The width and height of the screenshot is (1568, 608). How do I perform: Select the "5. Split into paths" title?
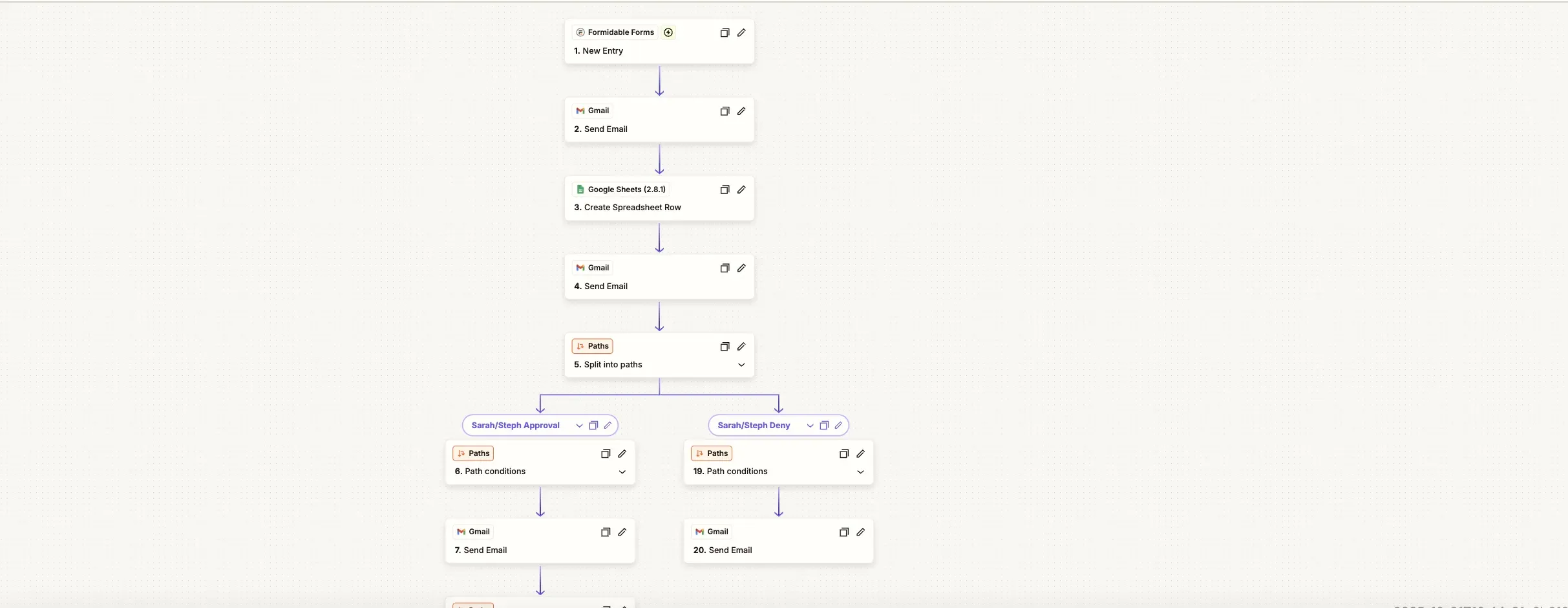tap(608, 365)
